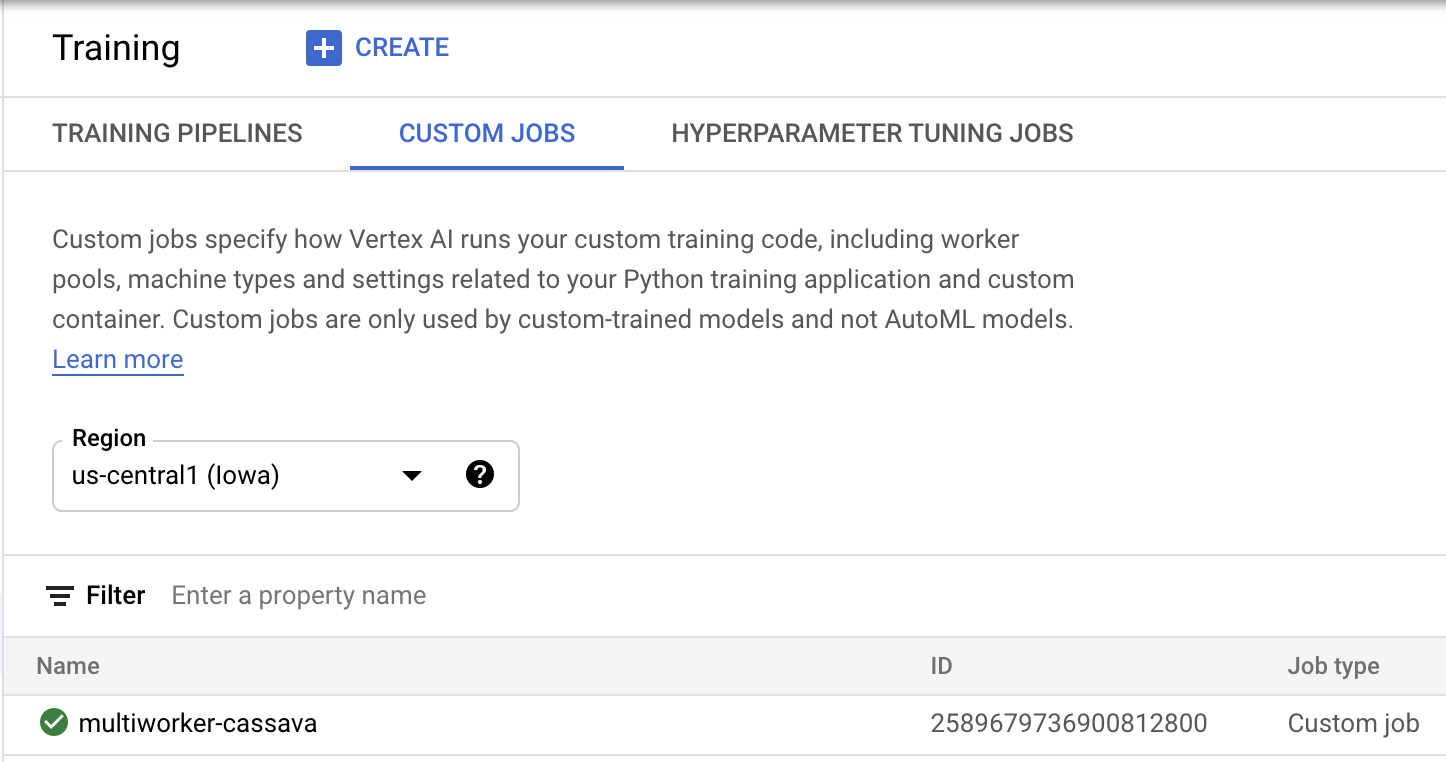
Task: Select the job ID 2589679736900812800
Action: pos(1069,722)
